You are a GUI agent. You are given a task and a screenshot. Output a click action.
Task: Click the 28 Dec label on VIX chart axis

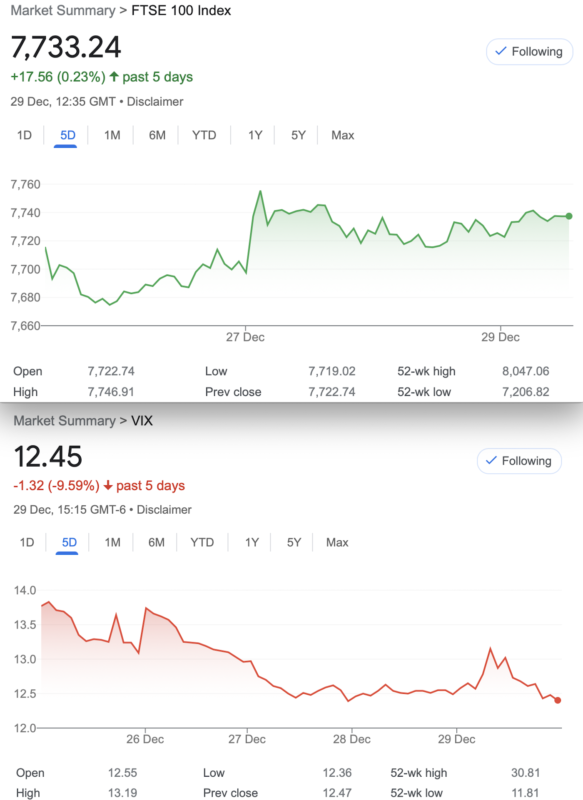pyautogui.click(x=352, y=739)
